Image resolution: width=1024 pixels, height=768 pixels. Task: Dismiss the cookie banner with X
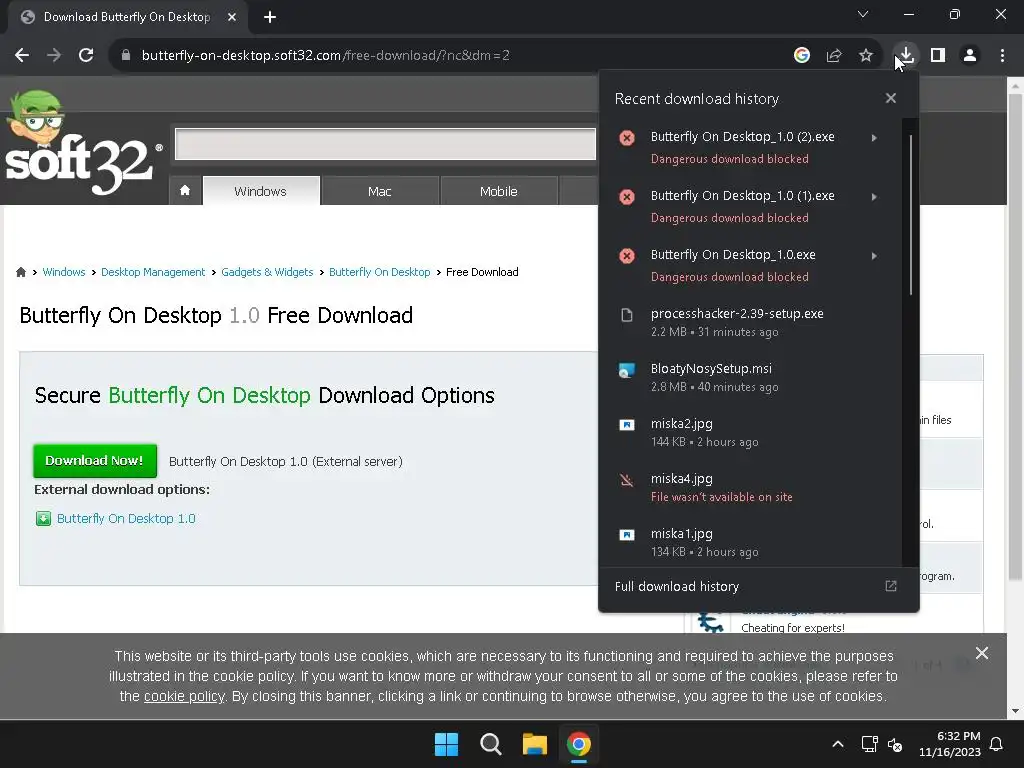pos(982,653)
